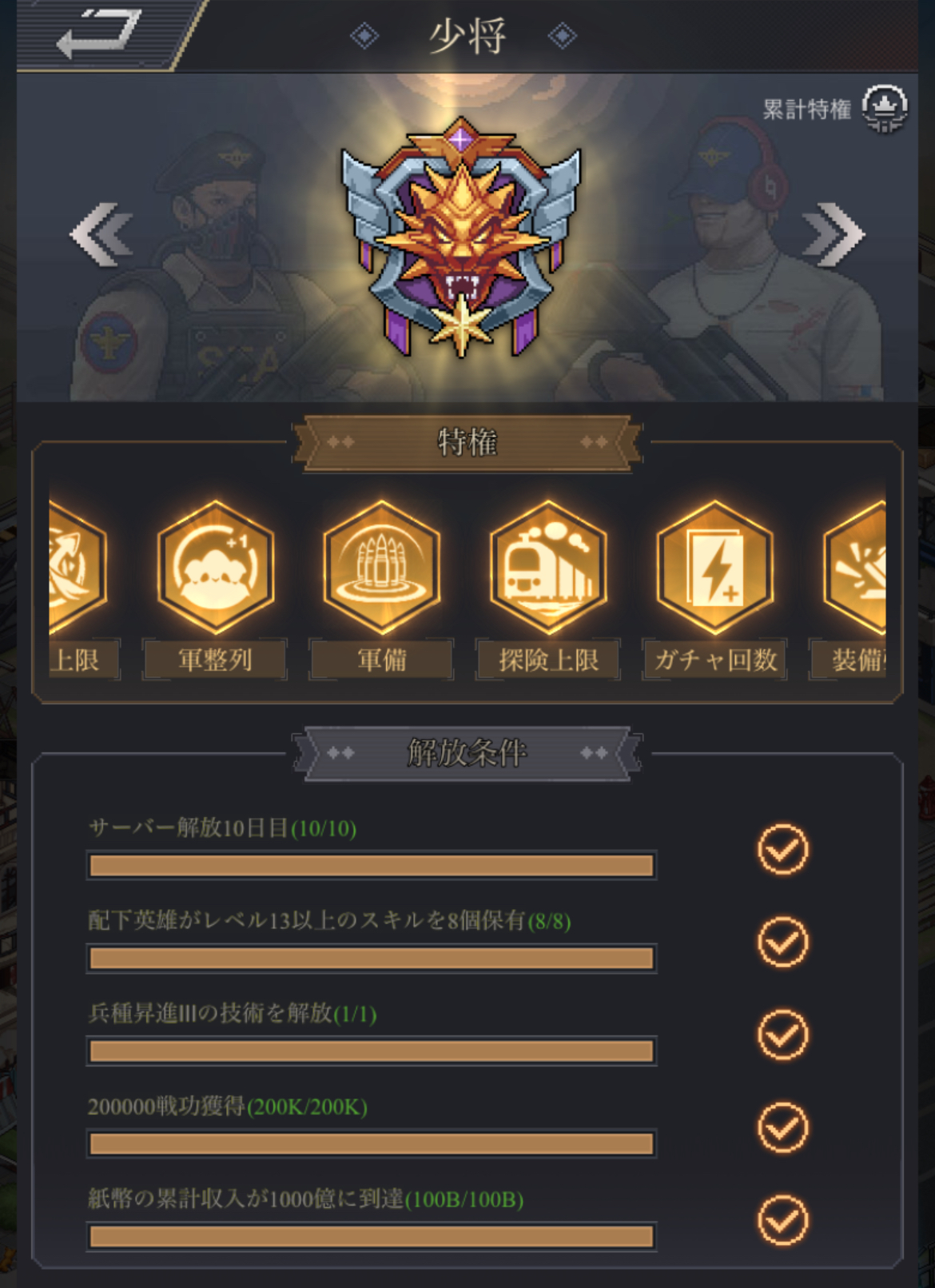Click checkmark for サーバー解放10日目 condition
The height and width of the screenshot is (1288, 935).
click(783, 849)
